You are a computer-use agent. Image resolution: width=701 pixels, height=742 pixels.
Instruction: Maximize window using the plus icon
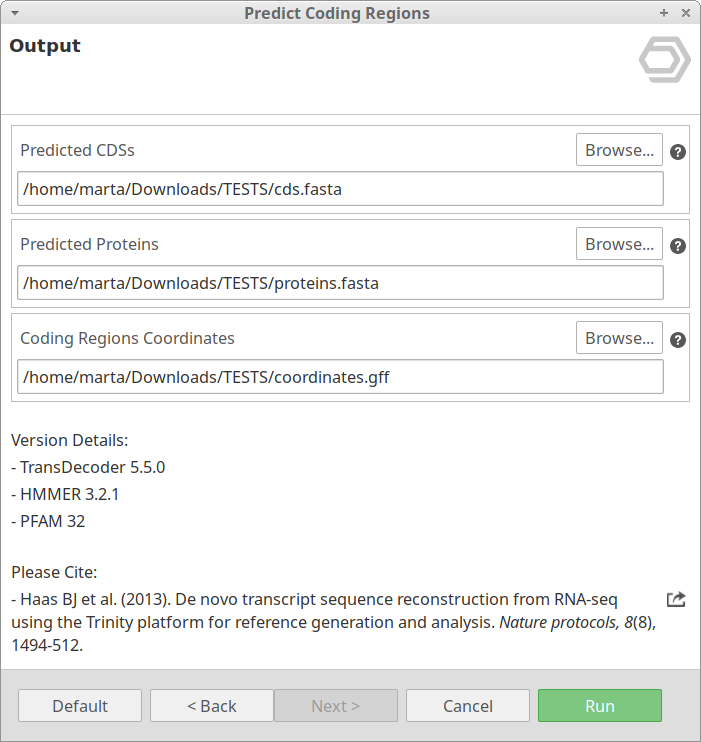tap(664, 13)
